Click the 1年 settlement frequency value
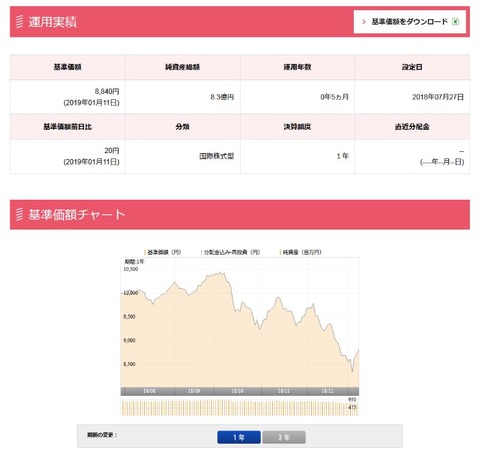The width and height of the screenshot is (480, 455). [x=343, y=156]
